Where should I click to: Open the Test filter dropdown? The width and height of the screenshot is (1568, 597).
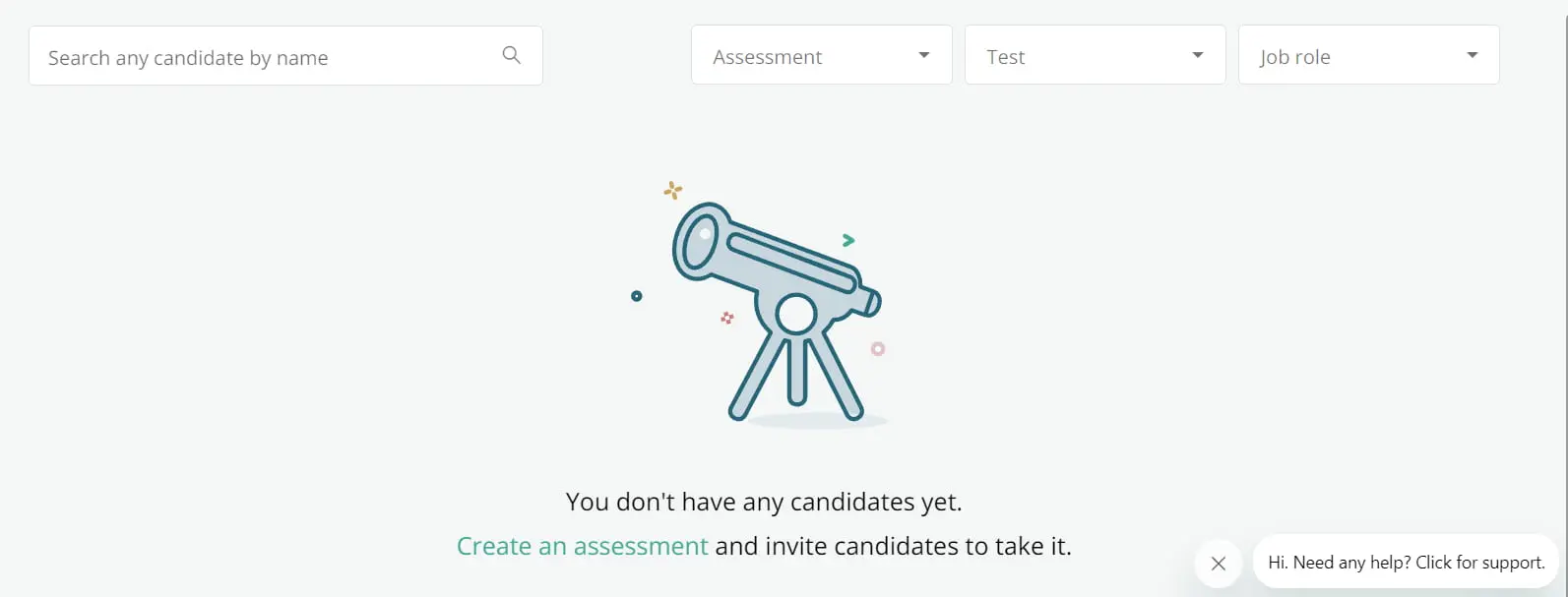point(1095,55)
